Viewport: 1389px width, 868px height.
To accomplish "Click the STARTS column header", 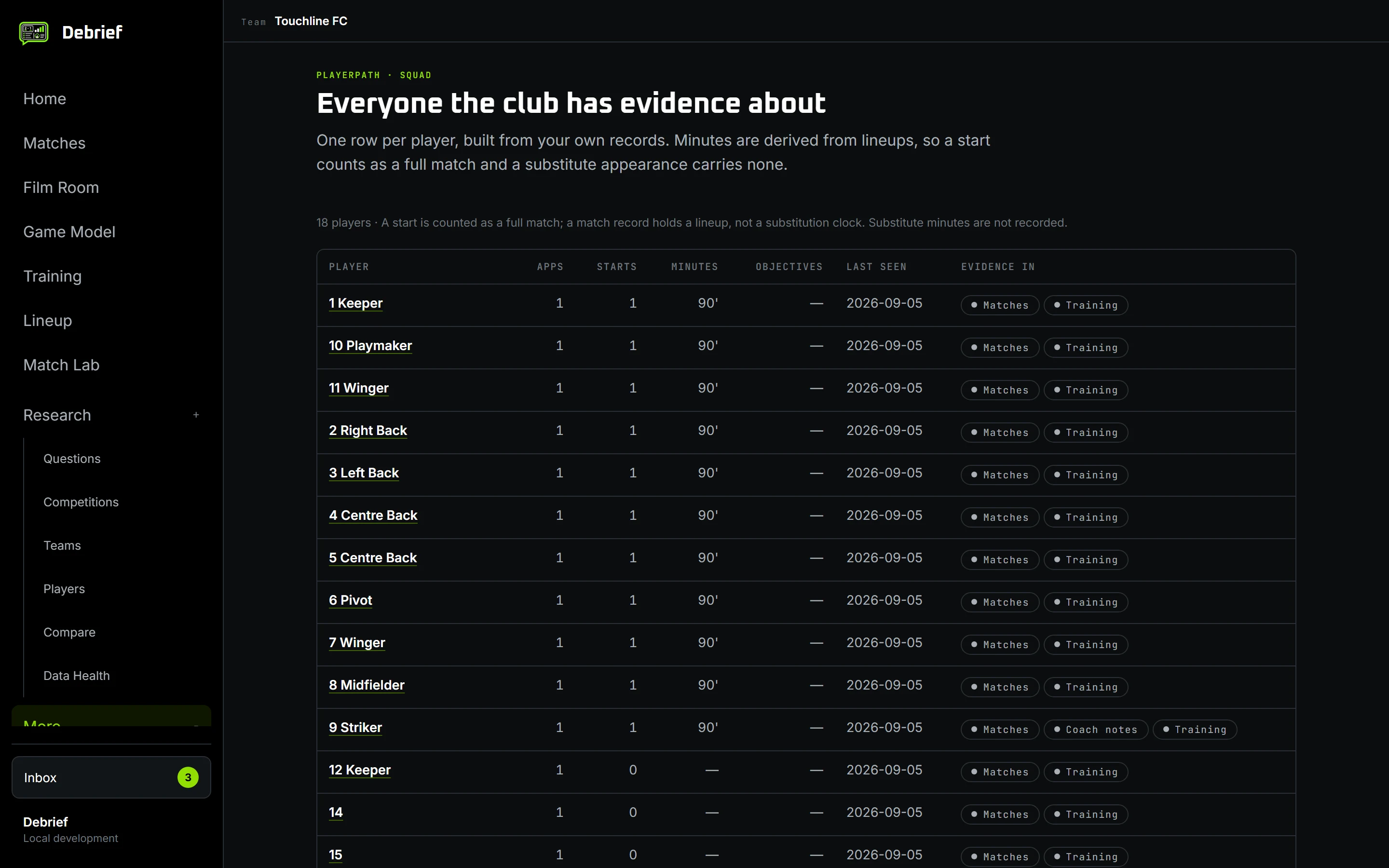I will point(616,267).
